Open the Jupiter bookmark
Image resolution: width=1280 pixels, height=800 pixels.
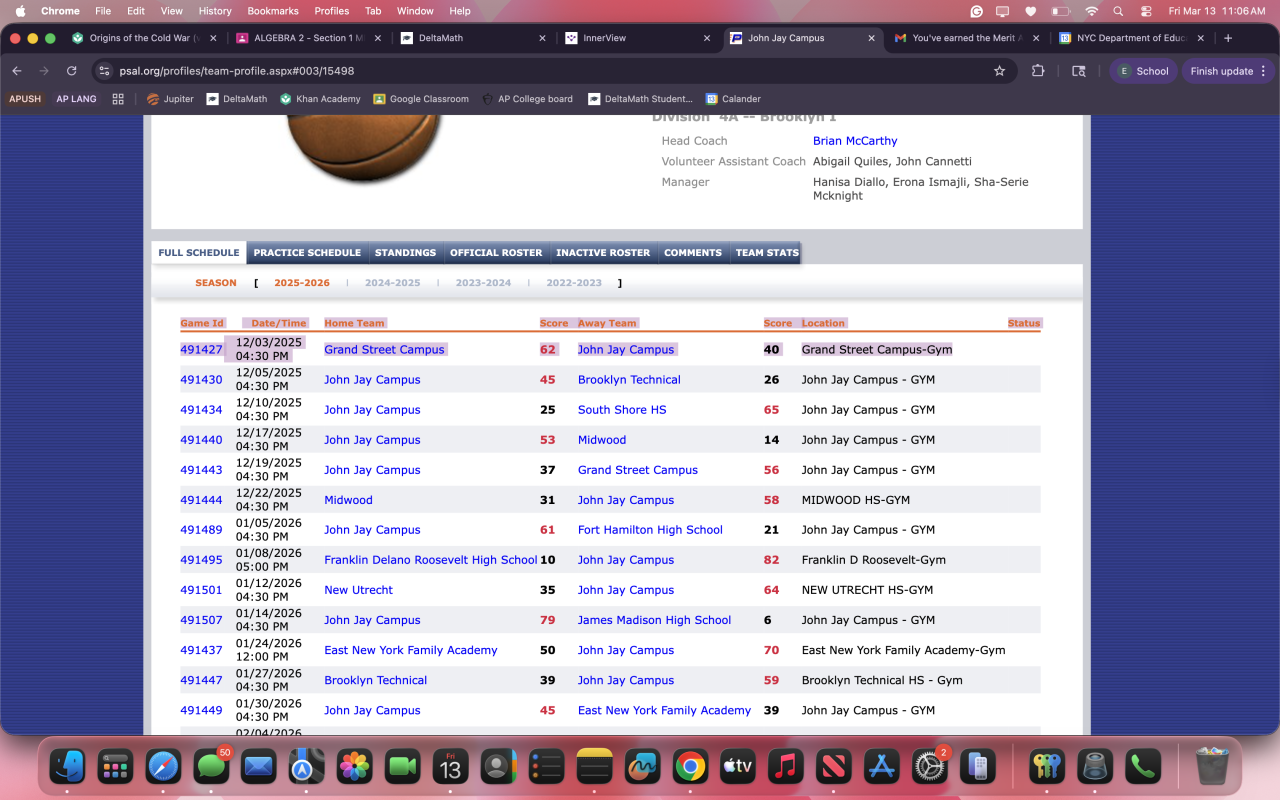coord(170,99)
